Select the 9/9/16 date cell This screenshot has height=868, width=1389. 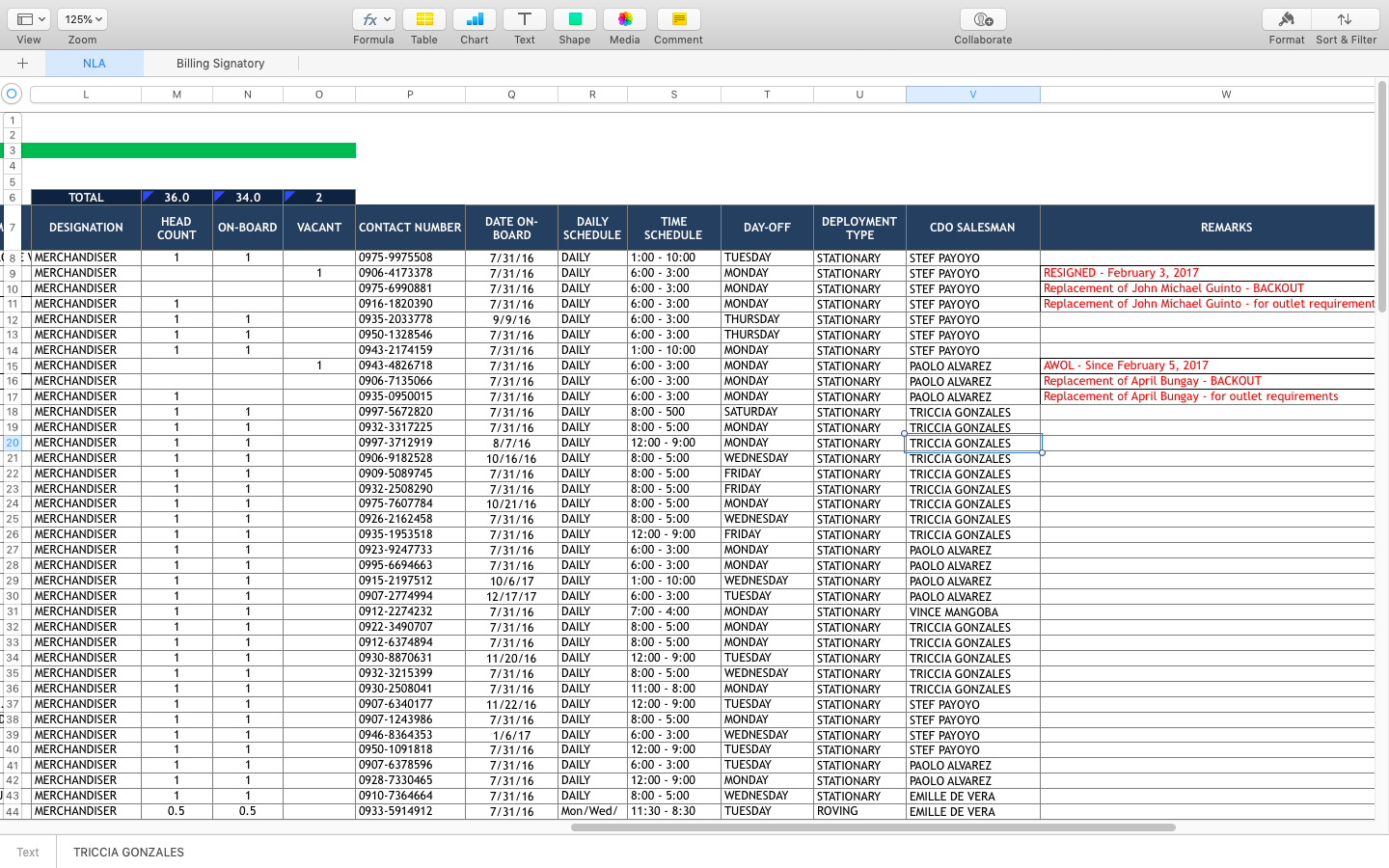[x=511, y=319]
